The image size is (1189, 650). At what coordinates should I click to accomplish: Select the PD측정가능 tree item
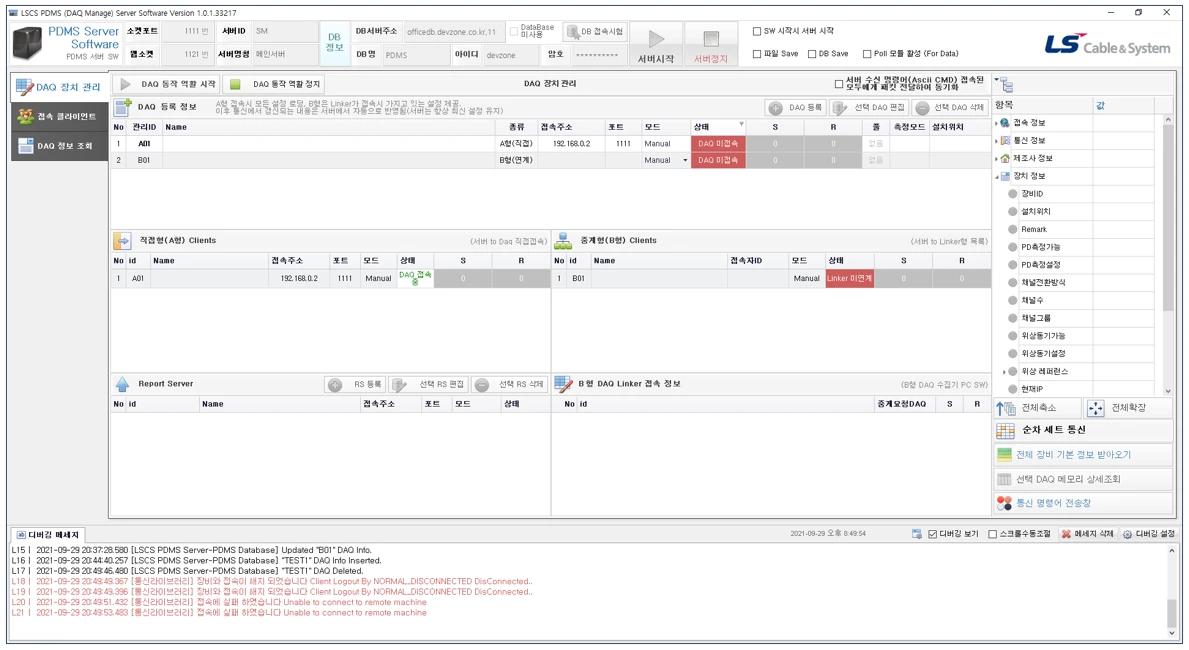(x=1040, y=247)
